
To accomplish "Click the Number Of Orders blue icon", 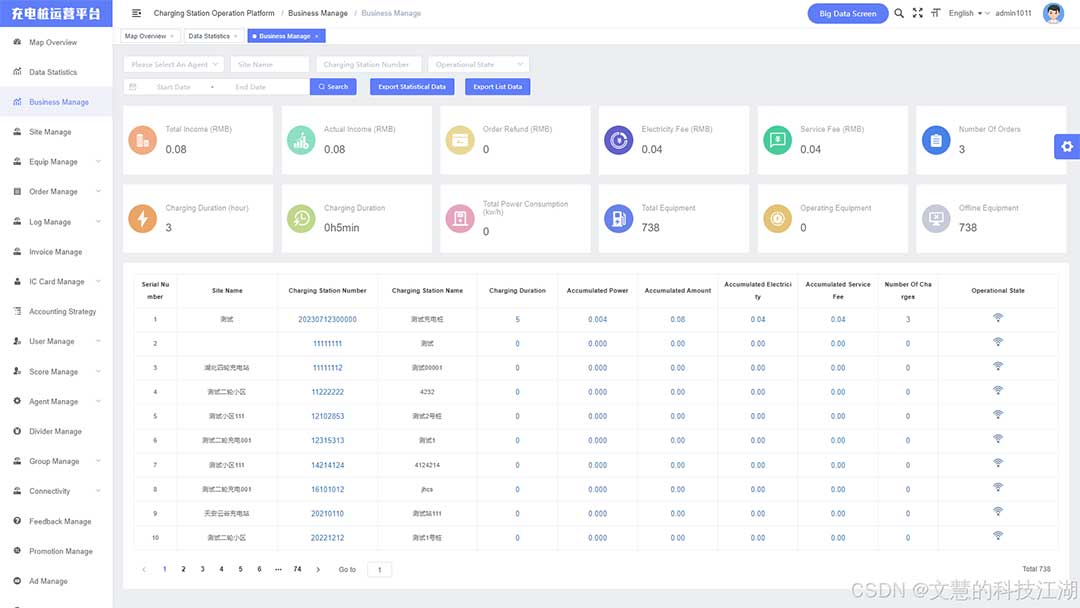I will 936,140.
